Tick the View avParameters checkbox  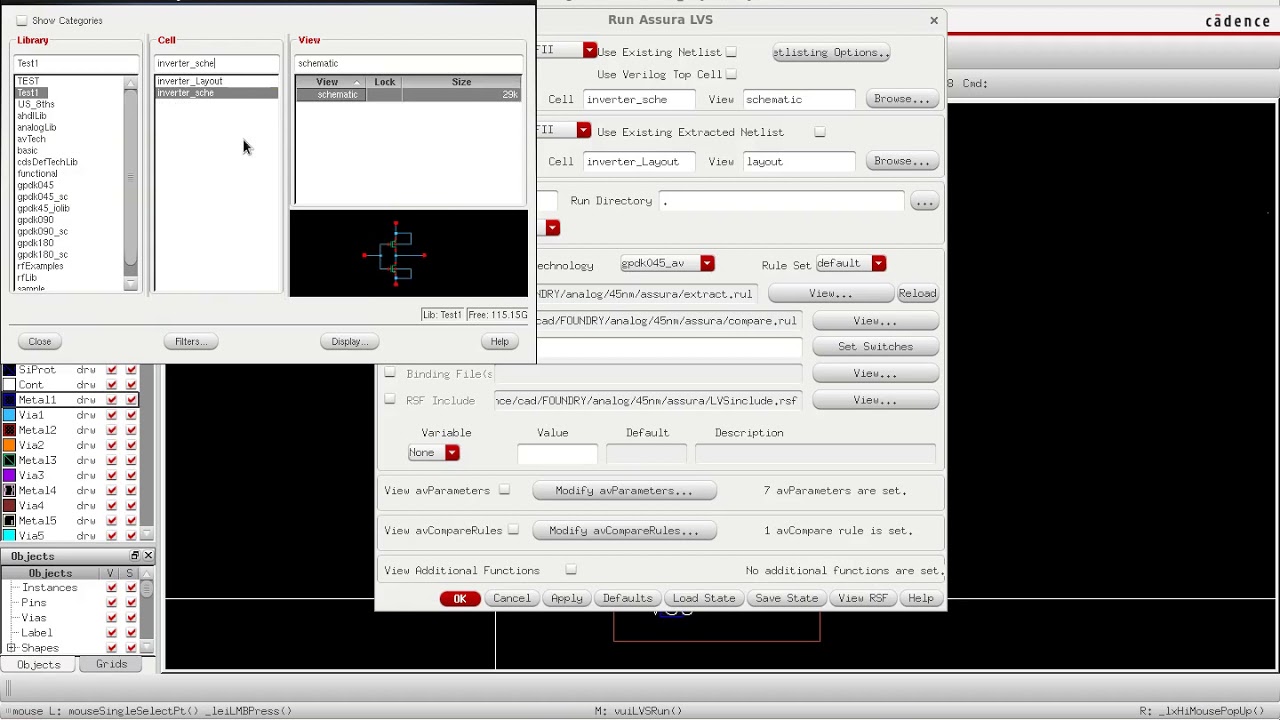tap(504, 490)
